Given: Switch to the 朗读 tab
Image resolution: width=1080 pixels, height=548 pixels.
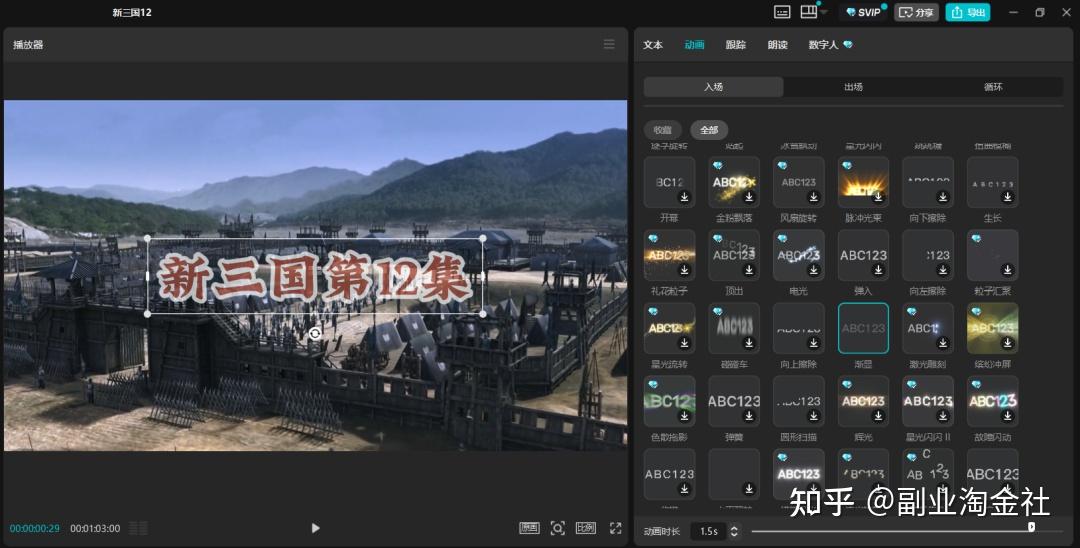Looking at the screenshot, I should tap(777, 45).
